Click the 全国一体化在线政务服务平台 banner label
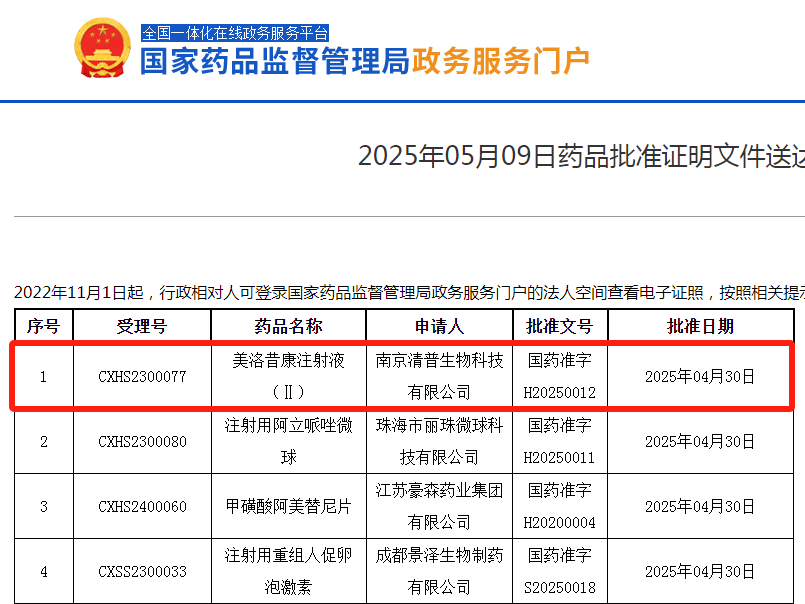The height and width of the screenshot is (604, 805). (x=235, y=33)
